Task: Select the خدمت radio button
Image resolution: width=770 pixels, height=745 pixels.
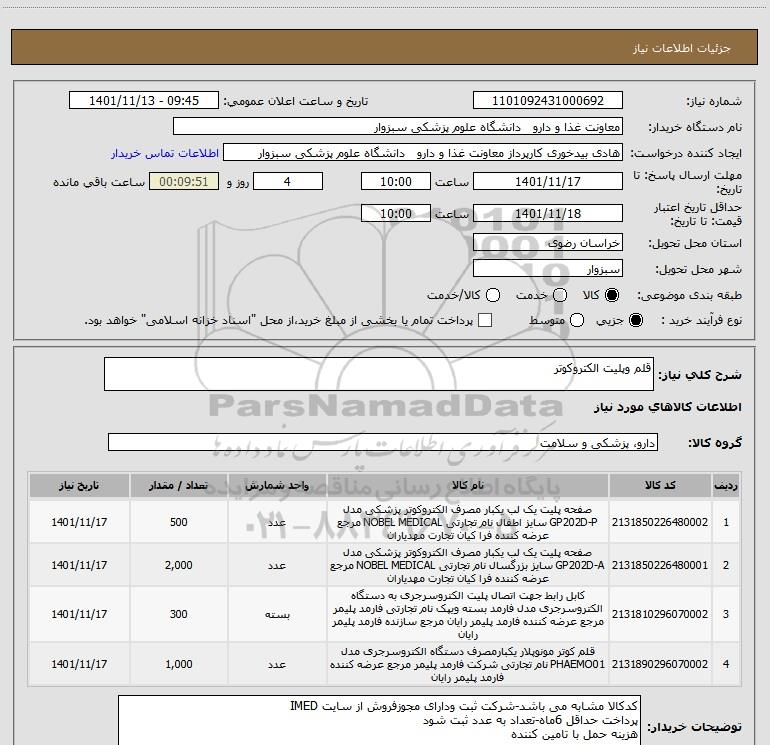Action: (560, 295)
